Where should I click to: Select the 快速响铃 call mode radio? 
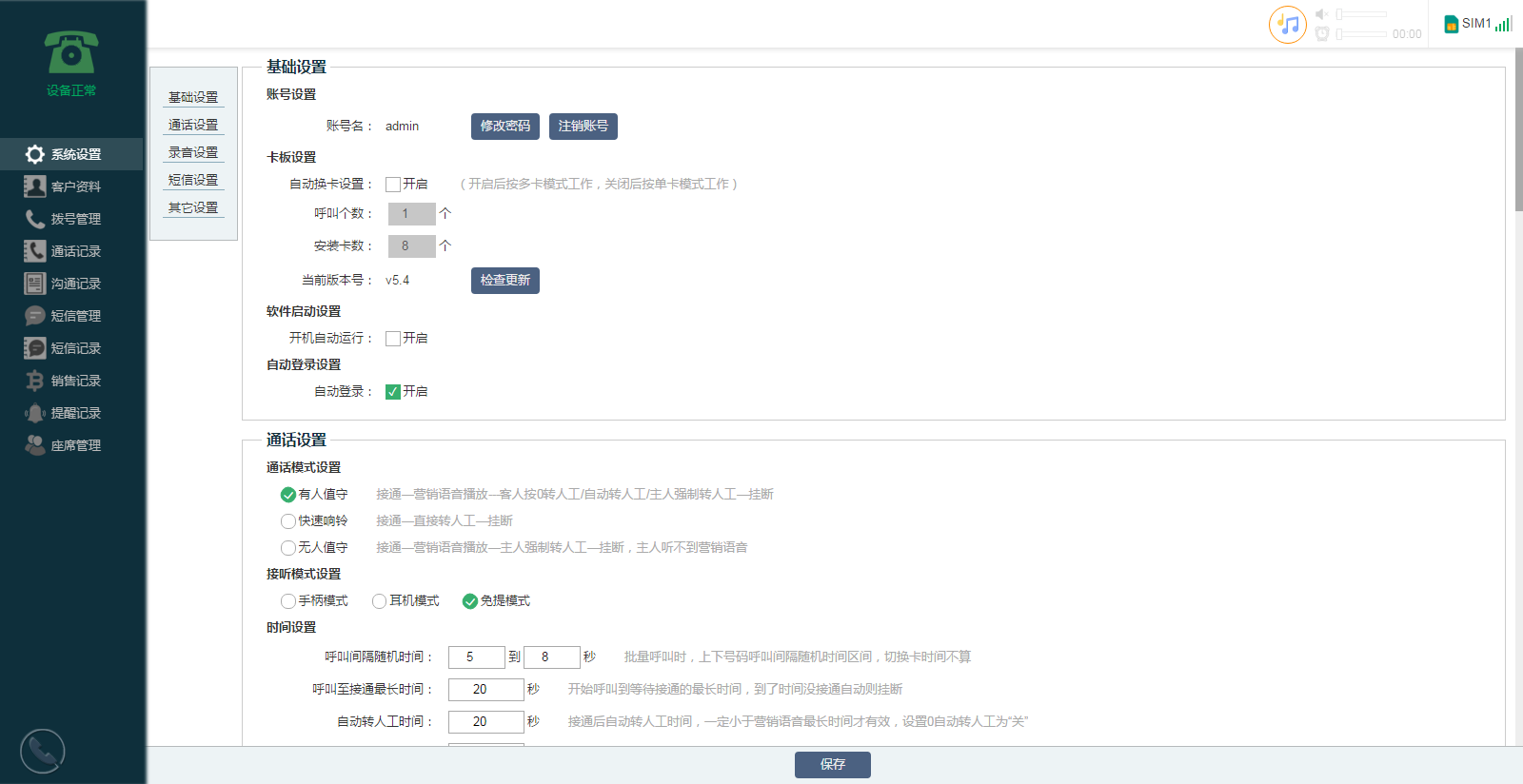tap(288, 521)
